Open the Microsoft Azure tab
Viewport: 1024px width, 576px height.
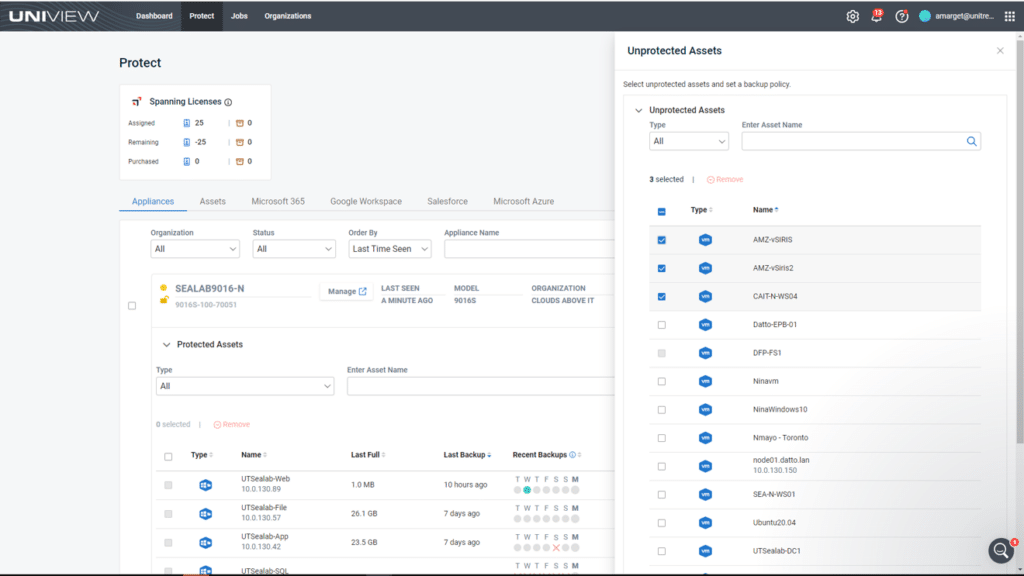[523, 201]
